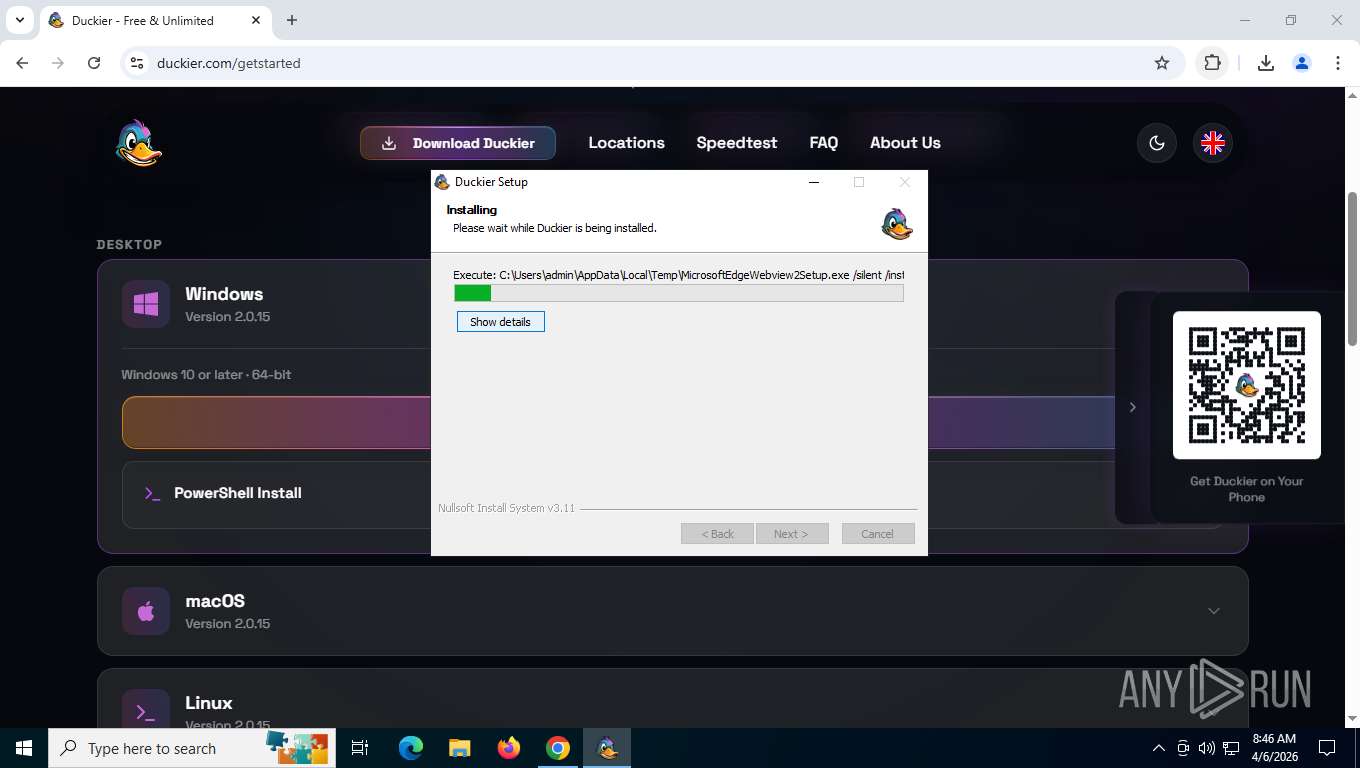Open the Locations page
The image size is (1360, 768).
[x=626, y=143]
